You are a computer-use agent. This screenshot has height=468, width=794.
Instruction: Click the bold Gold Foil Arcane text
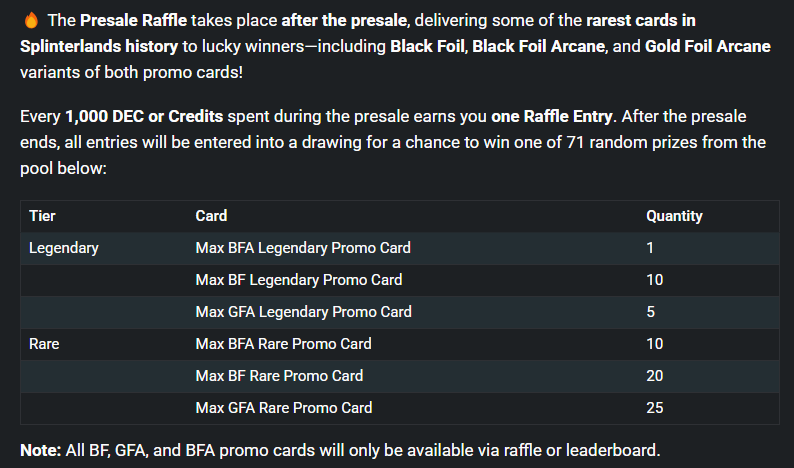pos(707,47)
